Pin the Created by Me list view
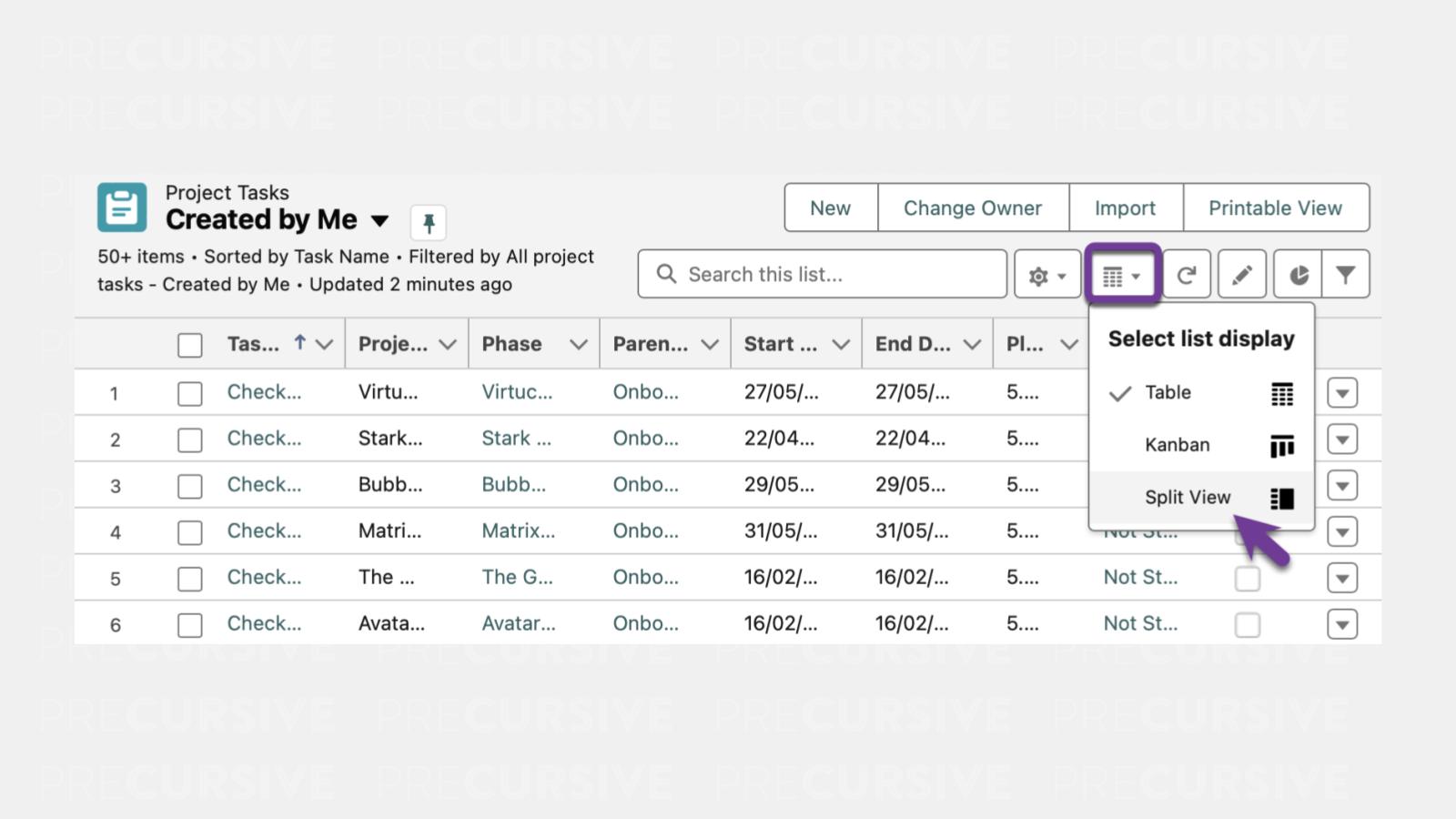Screen dimensions: 1456x819 pyautogui.click(x=429, y=222)
